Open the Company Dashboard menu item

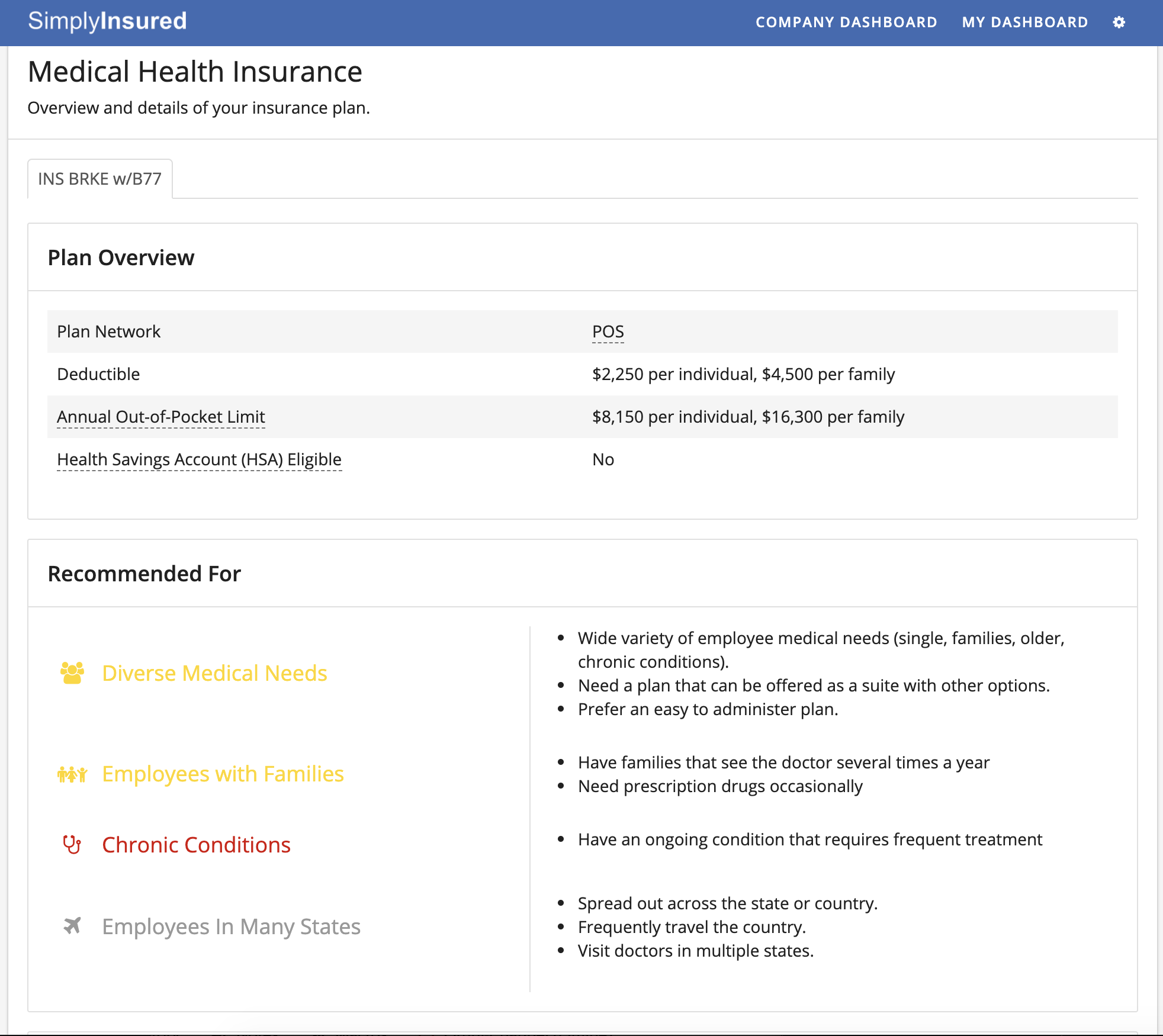pyautogui.click(x=846, y=22)
